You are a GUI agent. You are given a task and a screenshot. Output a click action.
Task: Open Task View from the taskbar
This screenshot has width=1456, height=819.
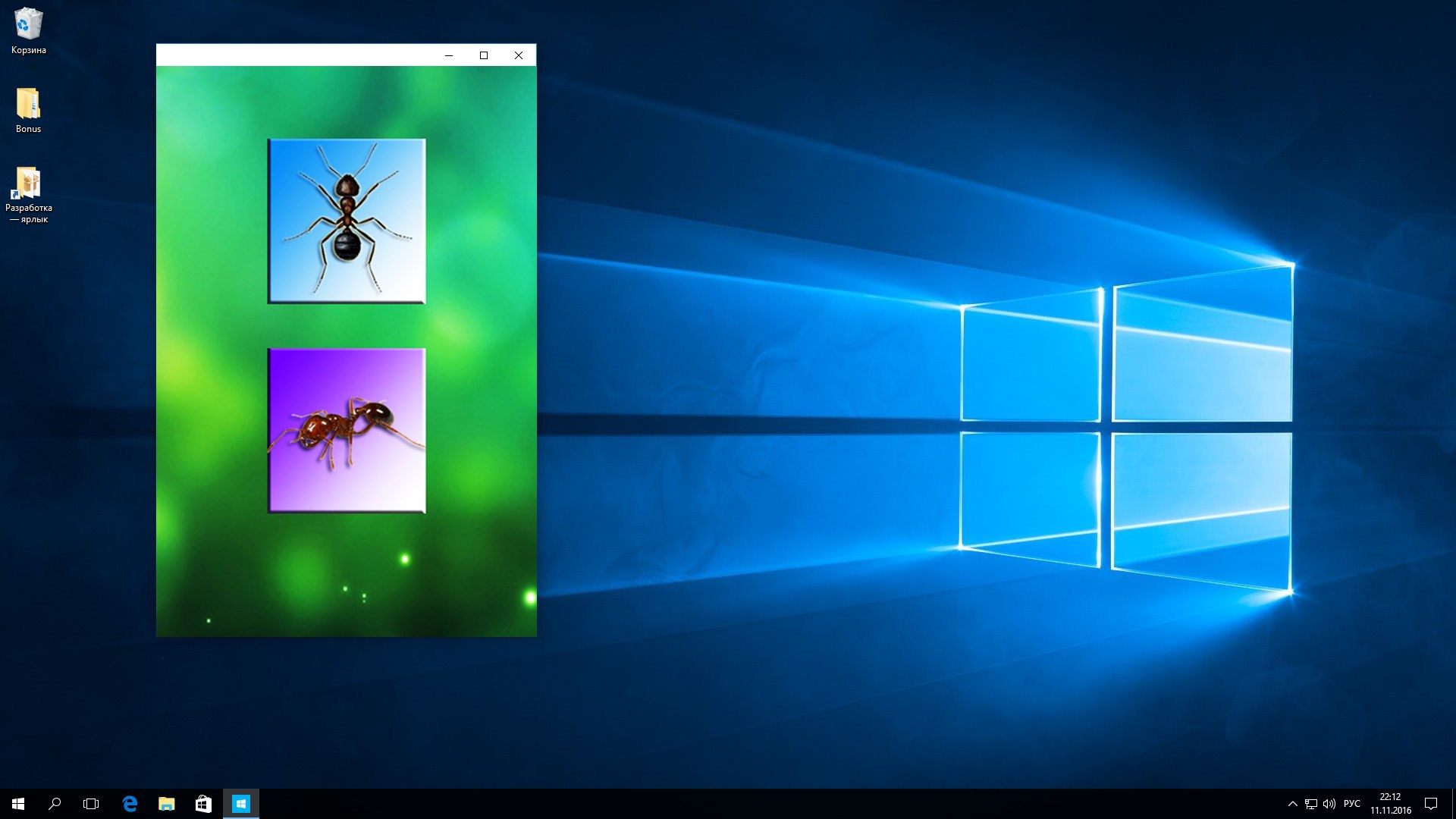91,804
